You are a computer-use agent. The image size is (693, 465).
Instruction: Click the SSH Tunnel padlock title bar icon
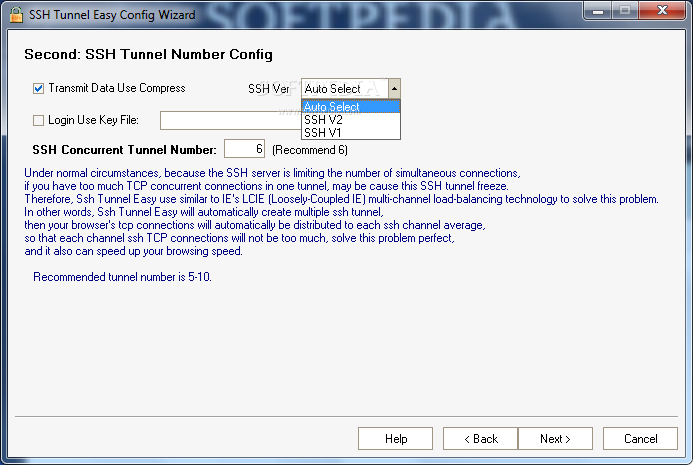coord(16,15)
